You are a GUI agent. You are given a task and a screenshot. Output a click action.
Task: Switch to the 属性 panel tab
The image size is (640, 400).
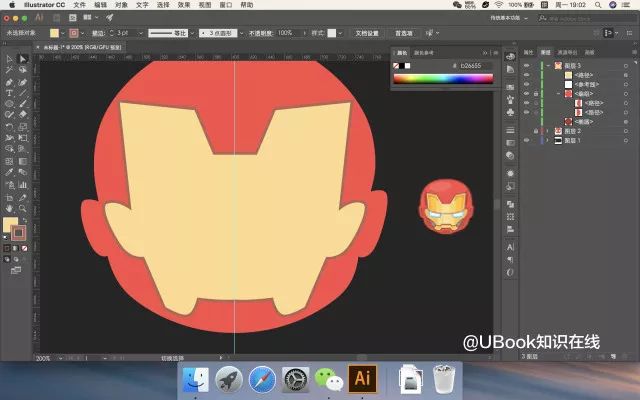point(528,52)
